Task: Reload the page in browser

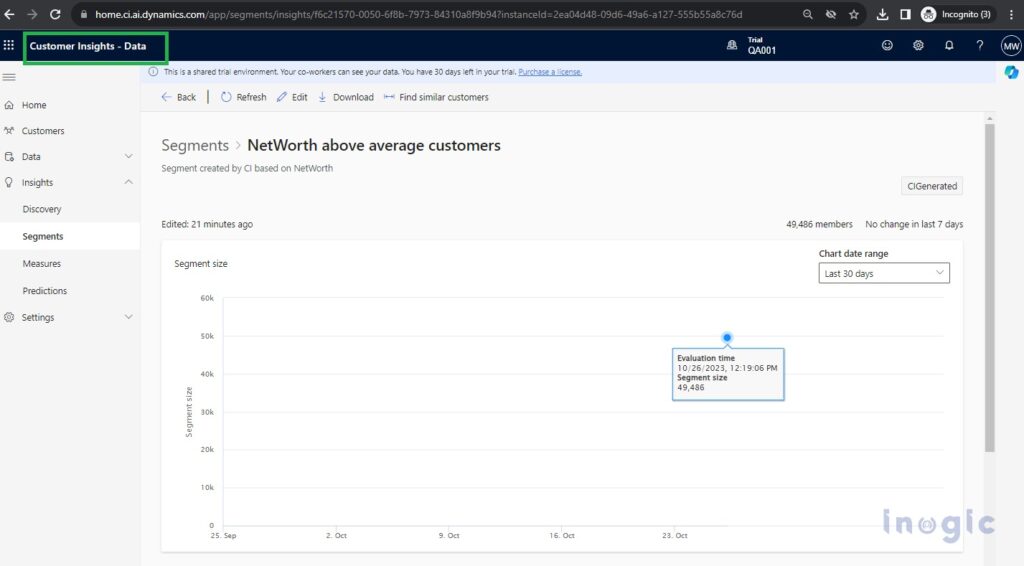Action: 55,14
